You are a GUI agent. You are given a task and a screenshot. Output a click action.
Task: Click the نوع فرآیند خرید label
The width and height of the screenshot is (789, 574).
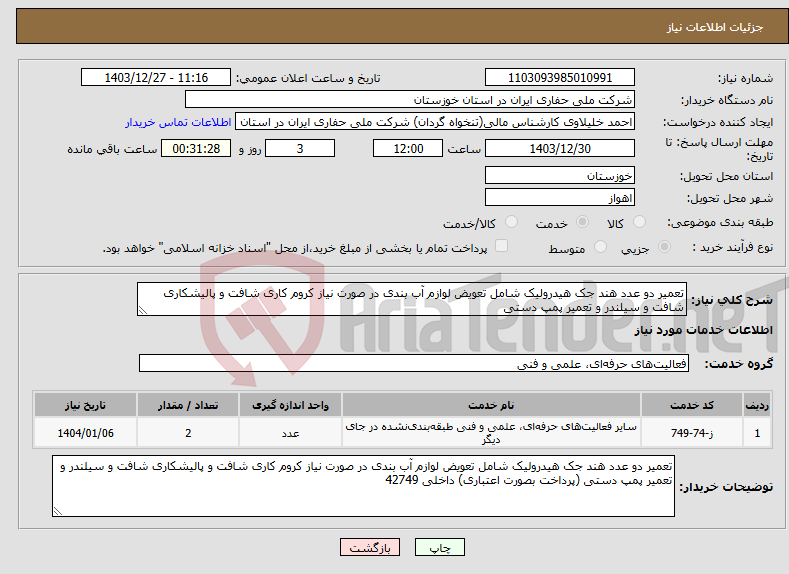click(733, 247)
